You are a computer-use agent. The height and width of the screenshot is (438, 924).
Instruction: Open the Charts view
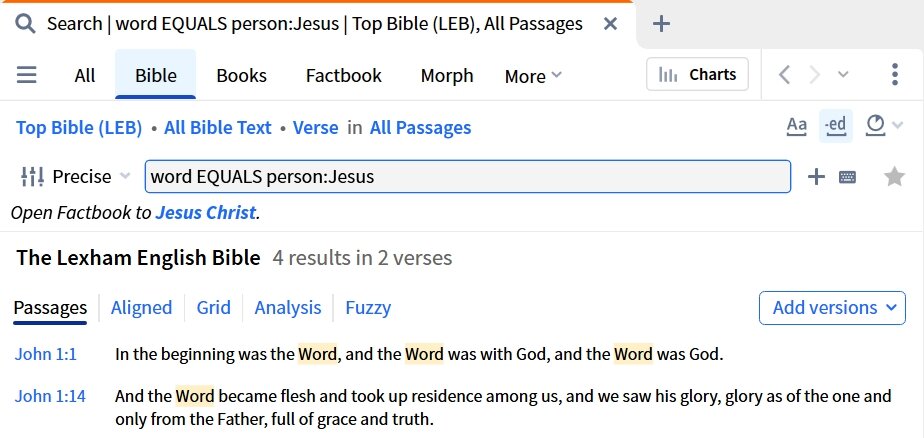click(697, 74)
